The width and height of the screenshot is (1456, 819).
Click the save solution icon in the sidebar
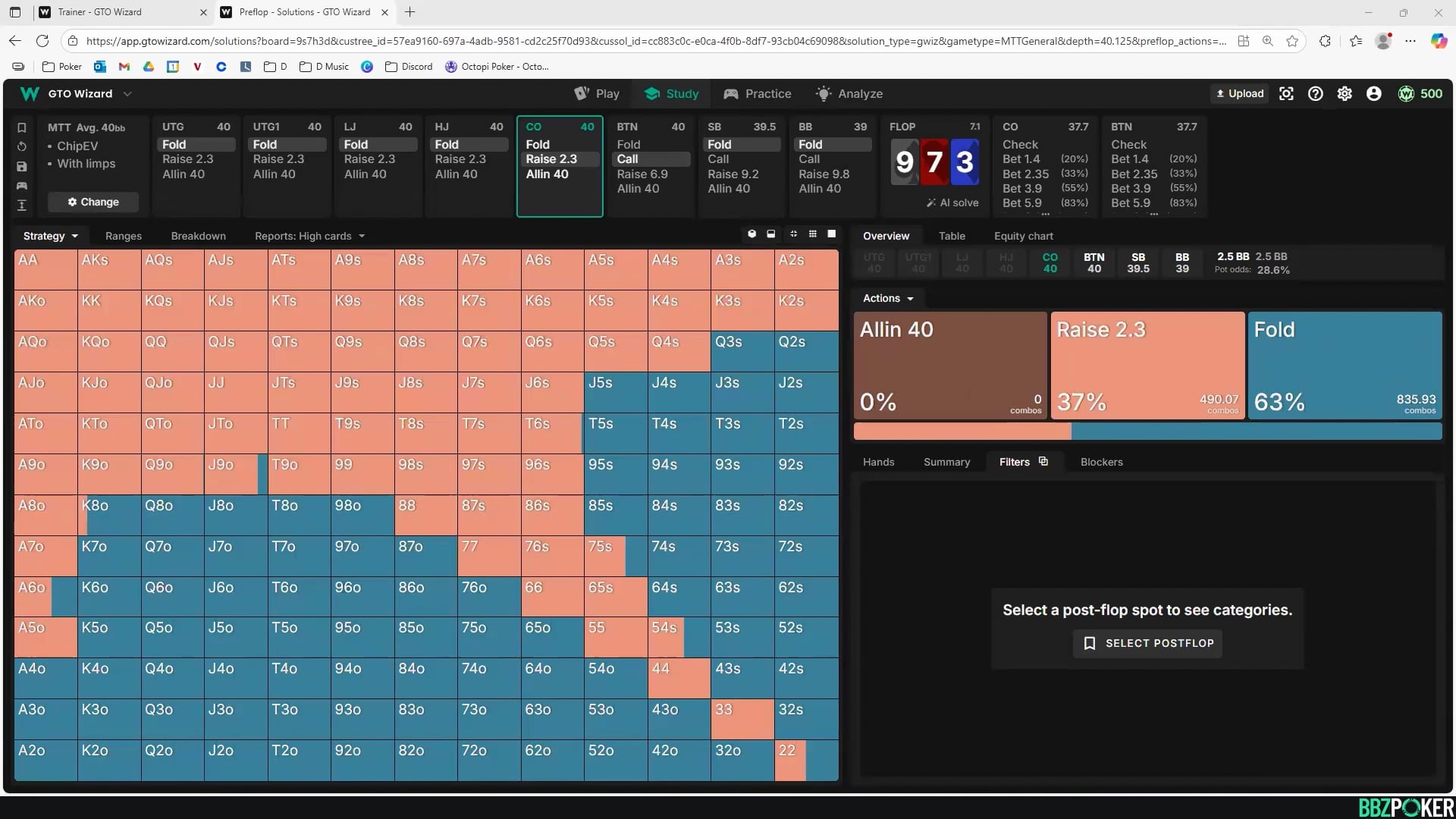point(22,165)
